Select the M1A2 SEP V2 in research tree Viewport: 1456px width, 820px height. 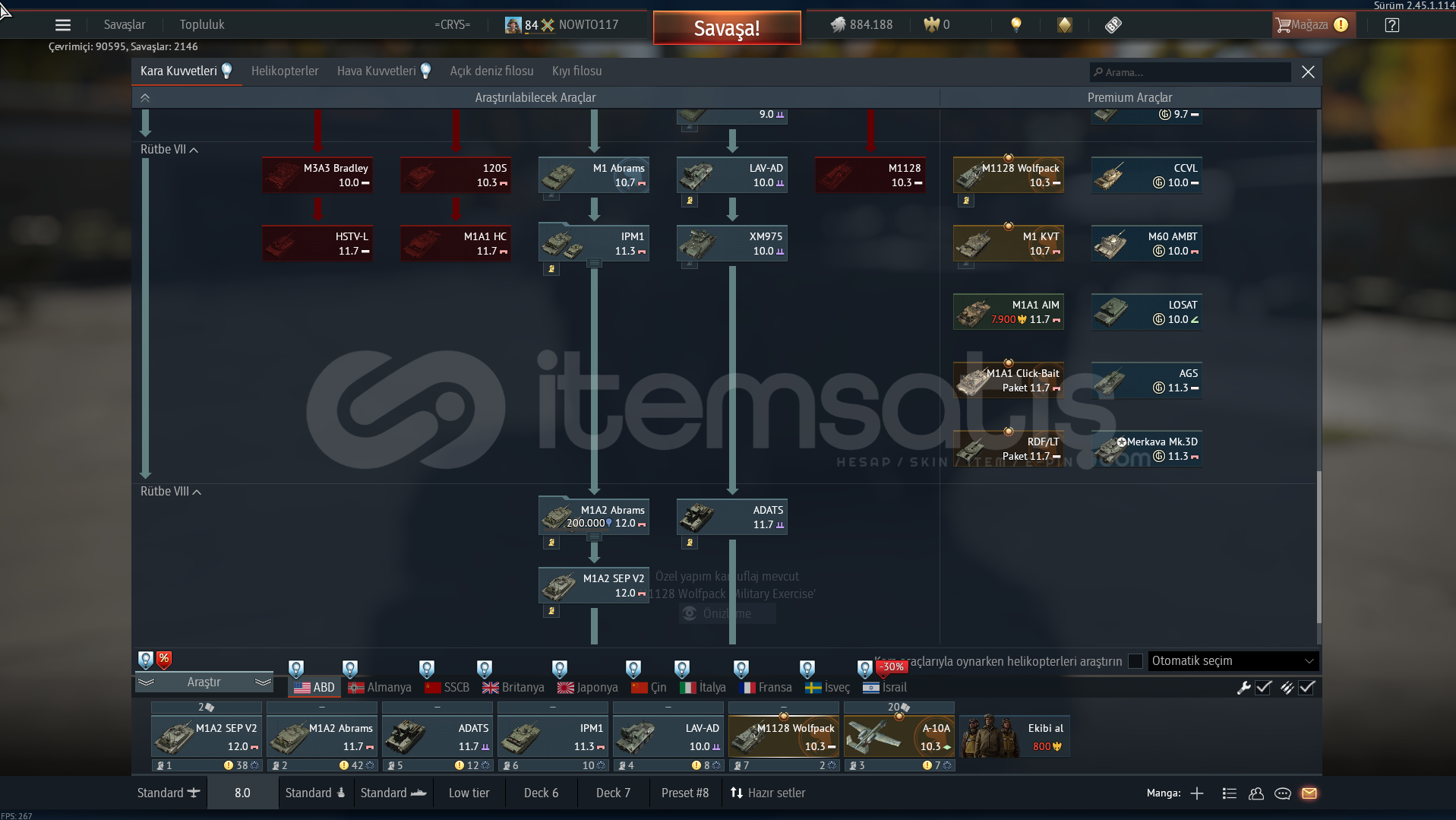[x=594, y=585]
